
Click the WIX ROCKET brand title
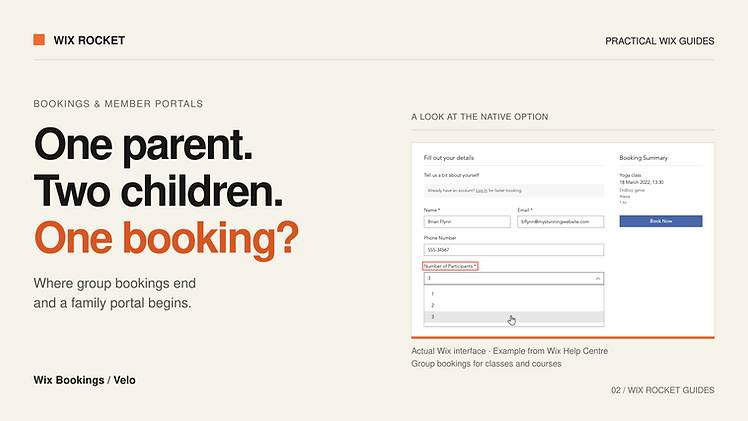89,41
